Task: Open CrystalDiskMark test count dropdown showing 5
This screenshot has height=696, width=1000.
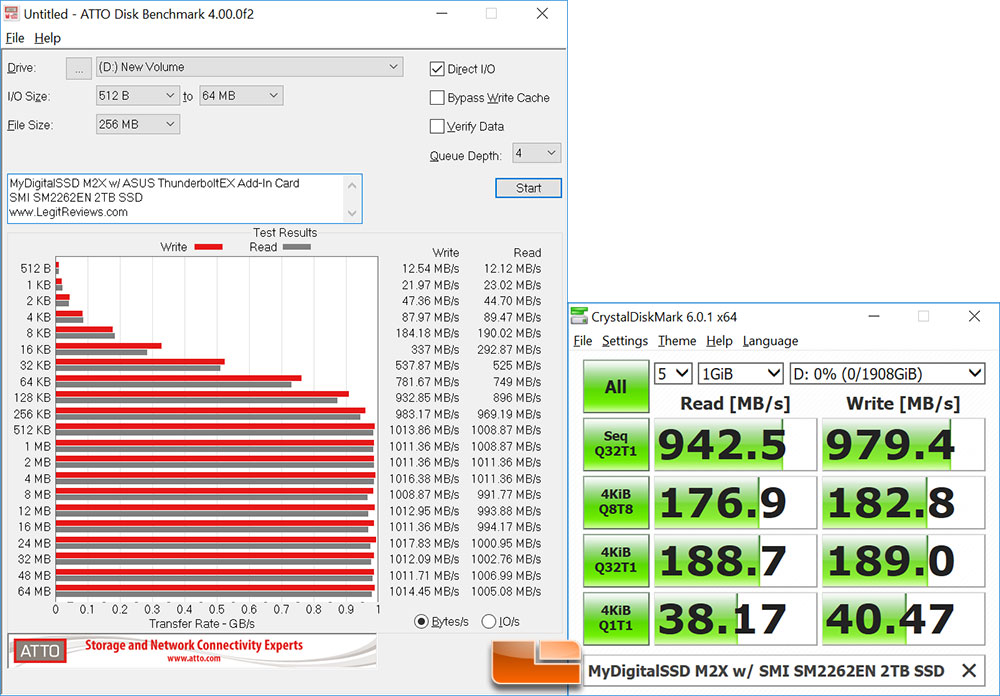Action: tap(673, 374)
